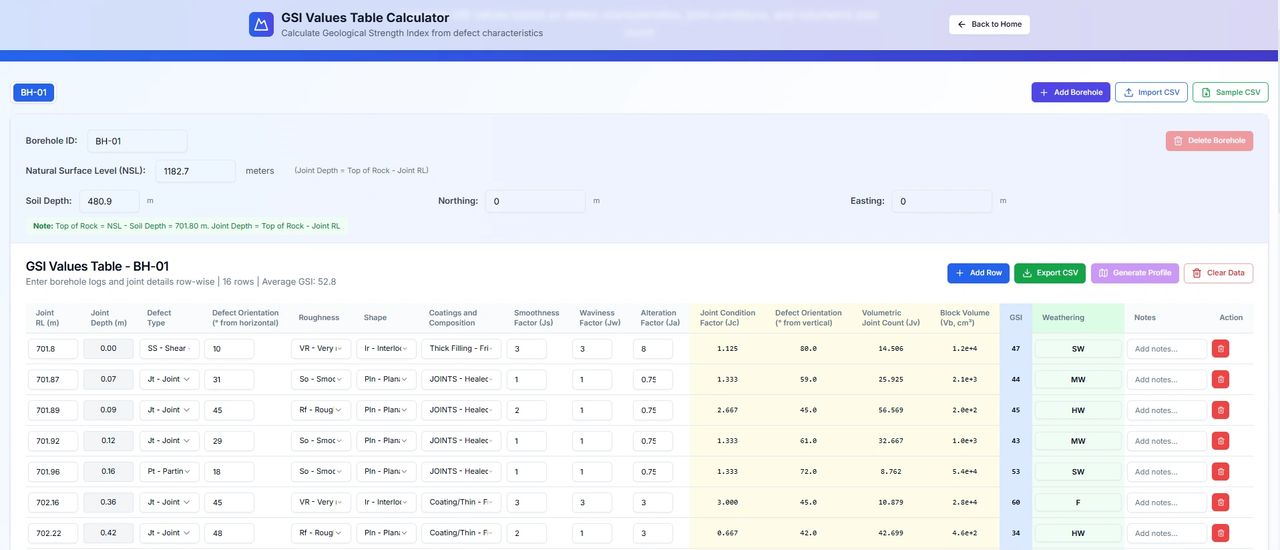Export table using Export CSV
This screenshot has width=1280, height=550.
click(x=1050, y=273)
